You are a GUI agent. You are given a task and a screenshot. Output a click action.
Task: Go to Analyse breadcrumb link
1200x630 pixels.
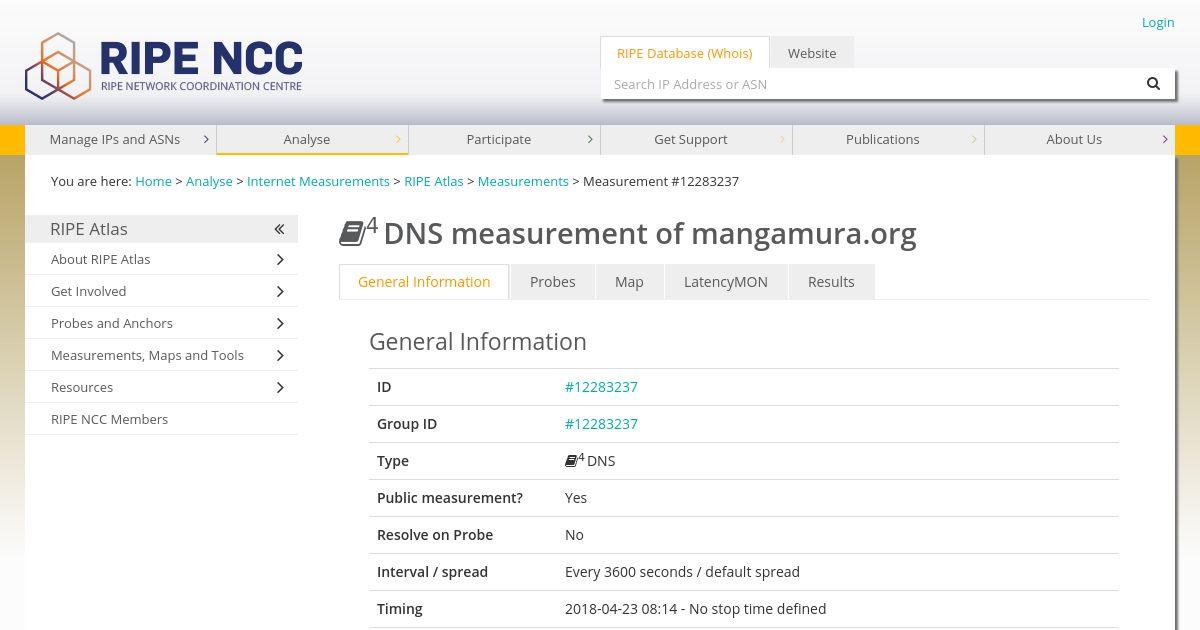[x=209, y=181]
